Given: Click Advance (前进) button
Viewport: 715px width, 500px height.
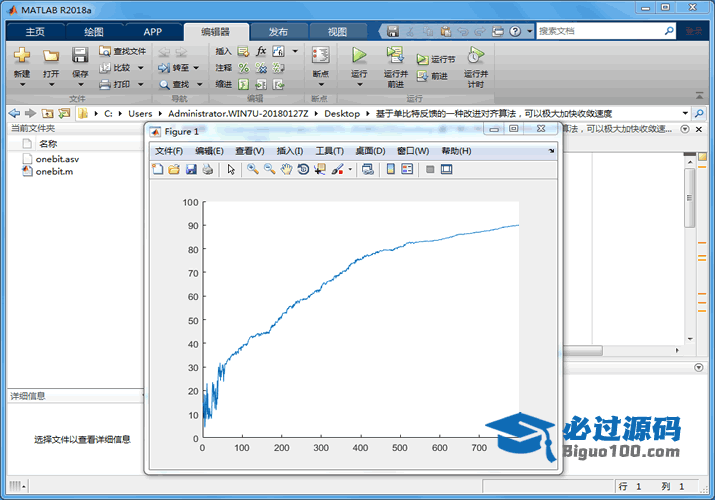Looking at the screenshot, I should pos(432,76).
